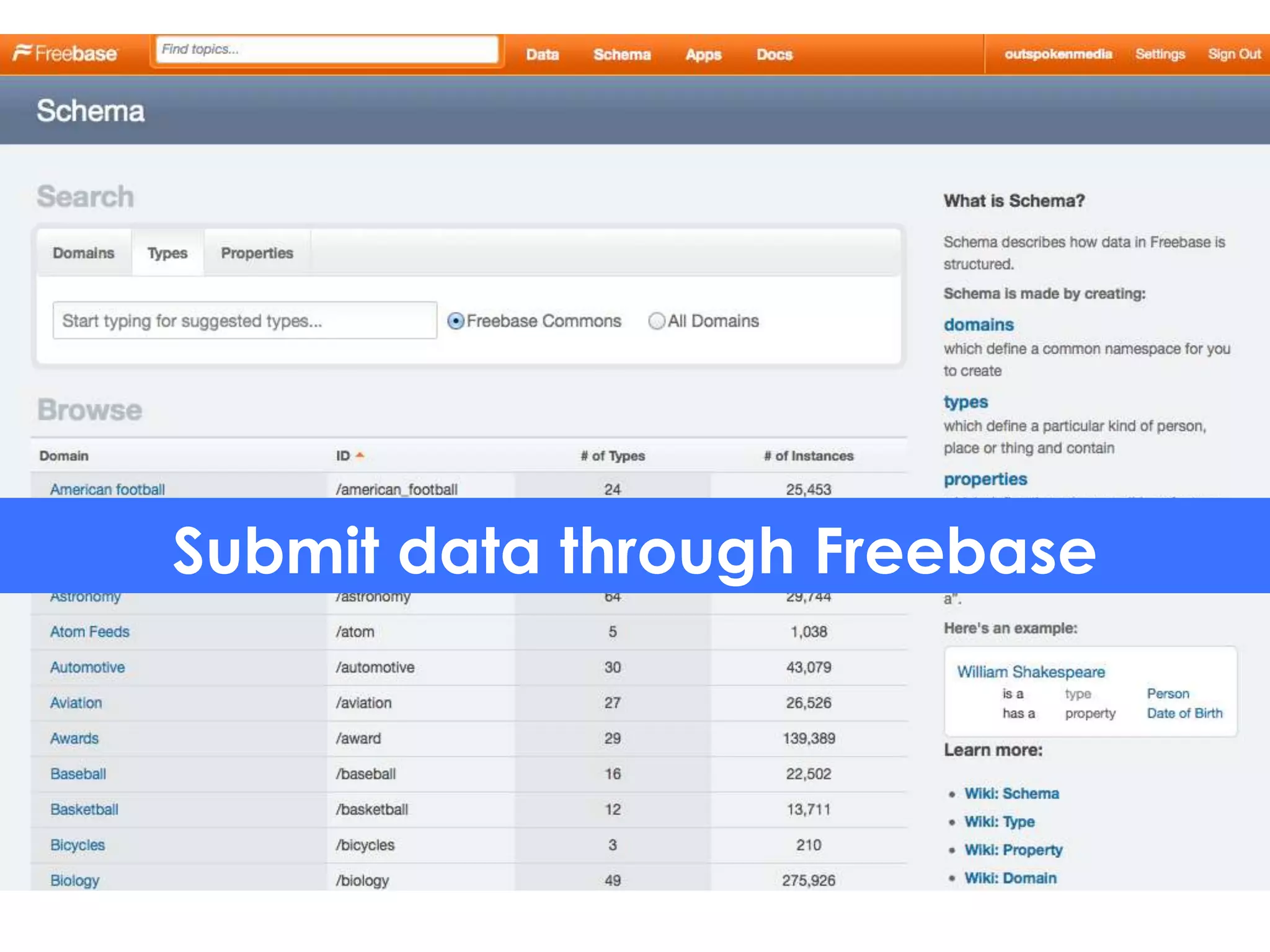Click the /automotive ID cell
The width and height of the screenshot is (1270, 952).
(375, 667)
